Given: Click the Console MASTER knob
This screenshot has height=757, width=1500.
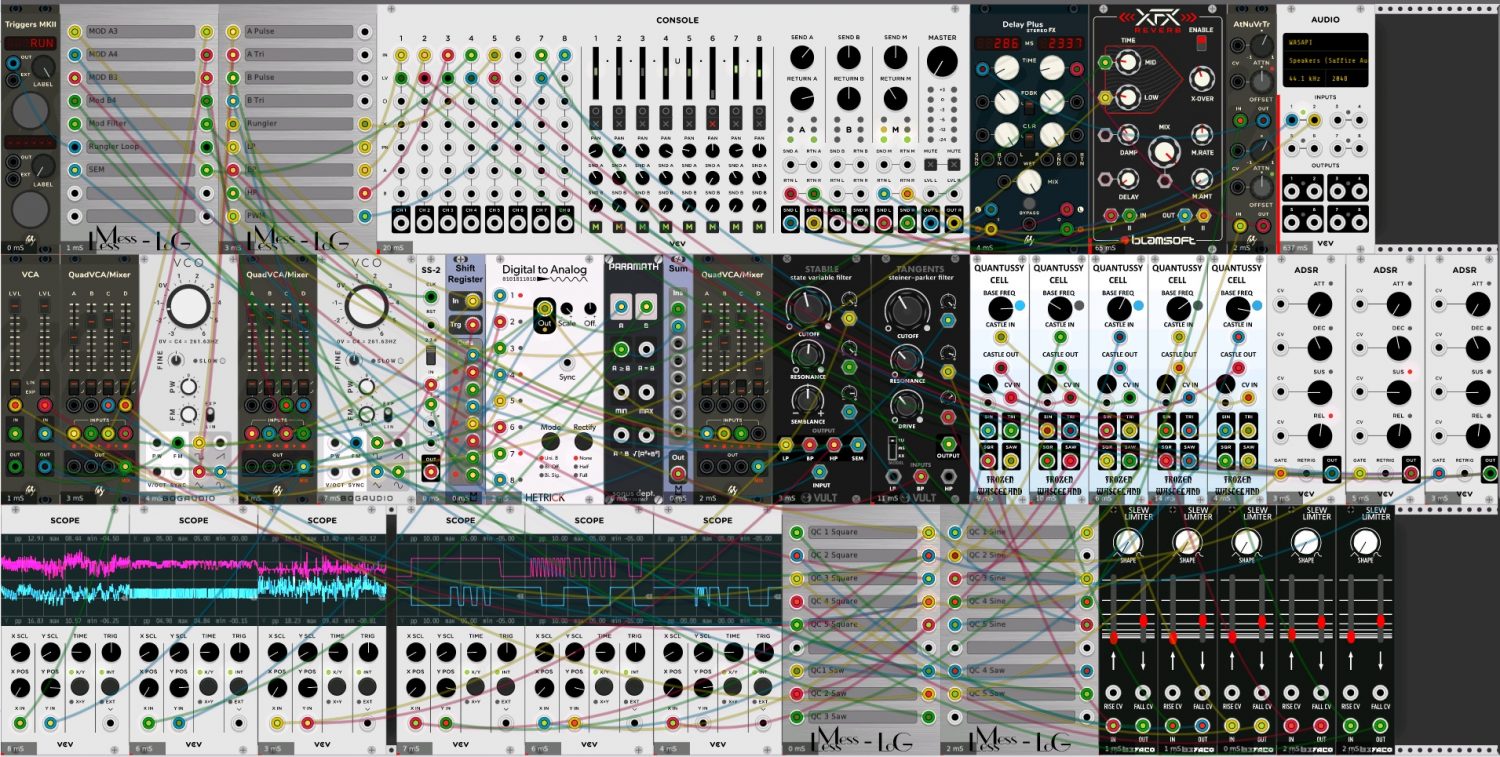Looking at the screenshot, I should (x=942, y=63).
